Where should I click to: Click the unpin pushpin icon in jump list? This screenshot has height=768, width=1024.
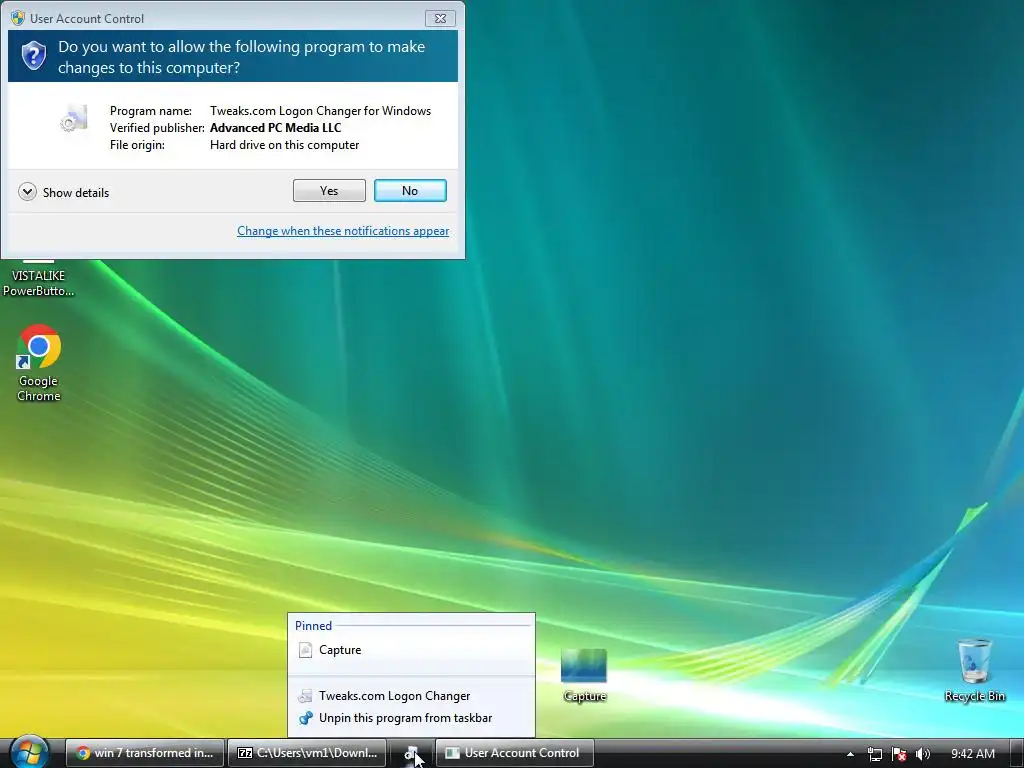[305, 718]
